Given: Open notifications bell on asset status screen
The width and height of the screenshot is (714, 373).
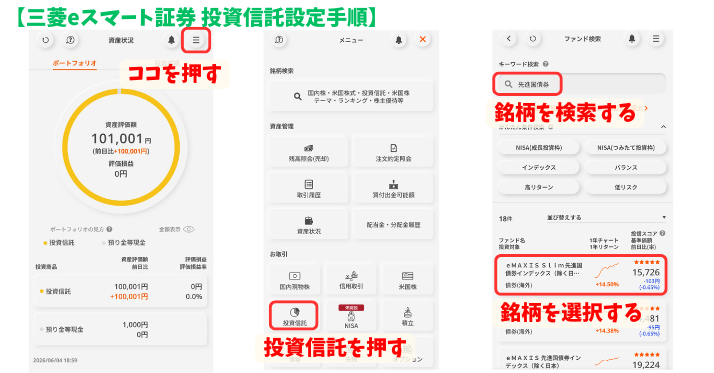Looking at the screenshot, I should pyautogui.click(x=171, y=40).
